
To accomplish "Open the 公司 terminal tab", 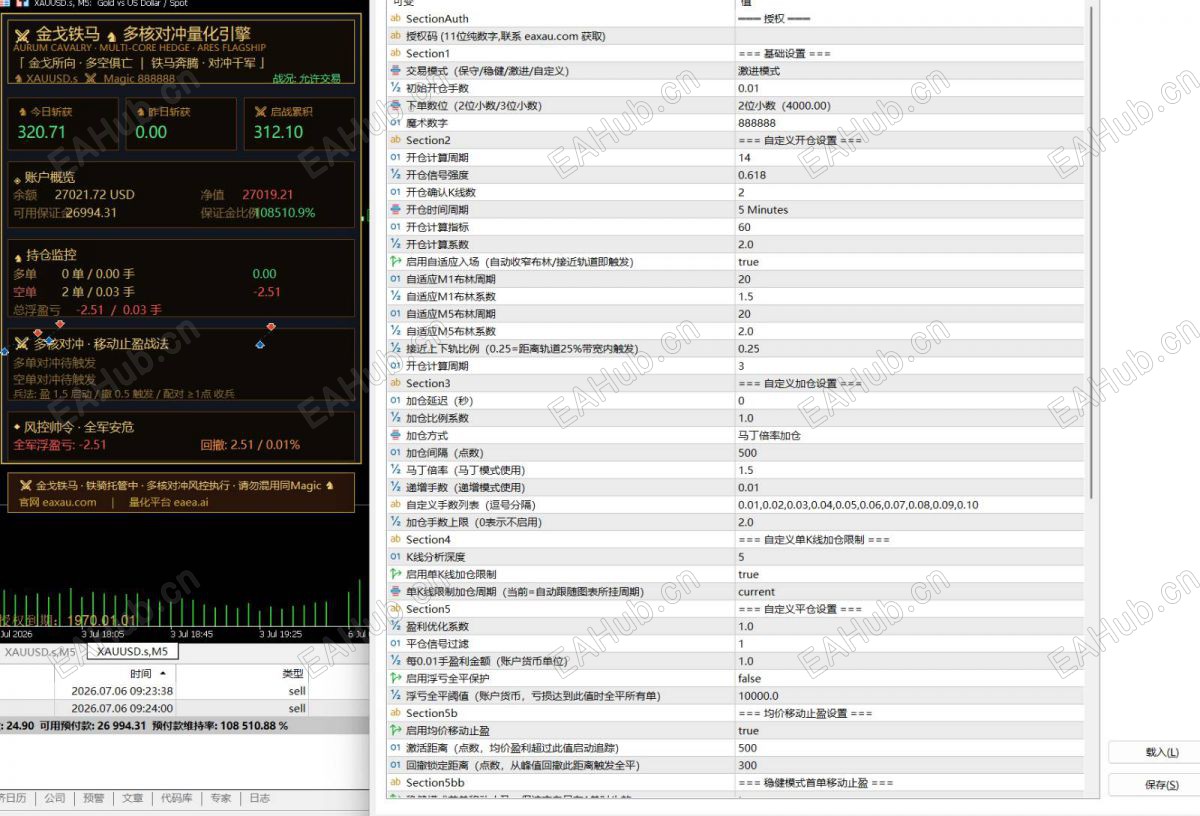I will [54, 798].
